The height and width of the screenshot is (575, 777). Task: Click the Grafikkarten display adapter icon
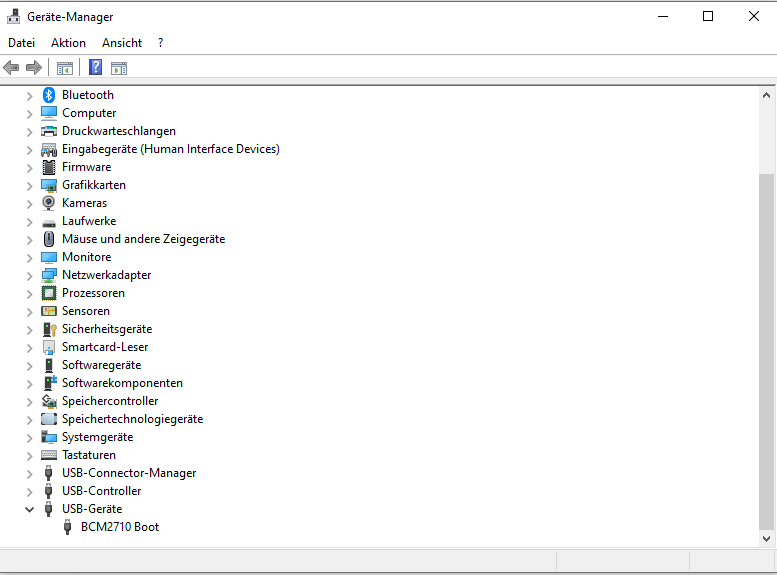[49, 185]
